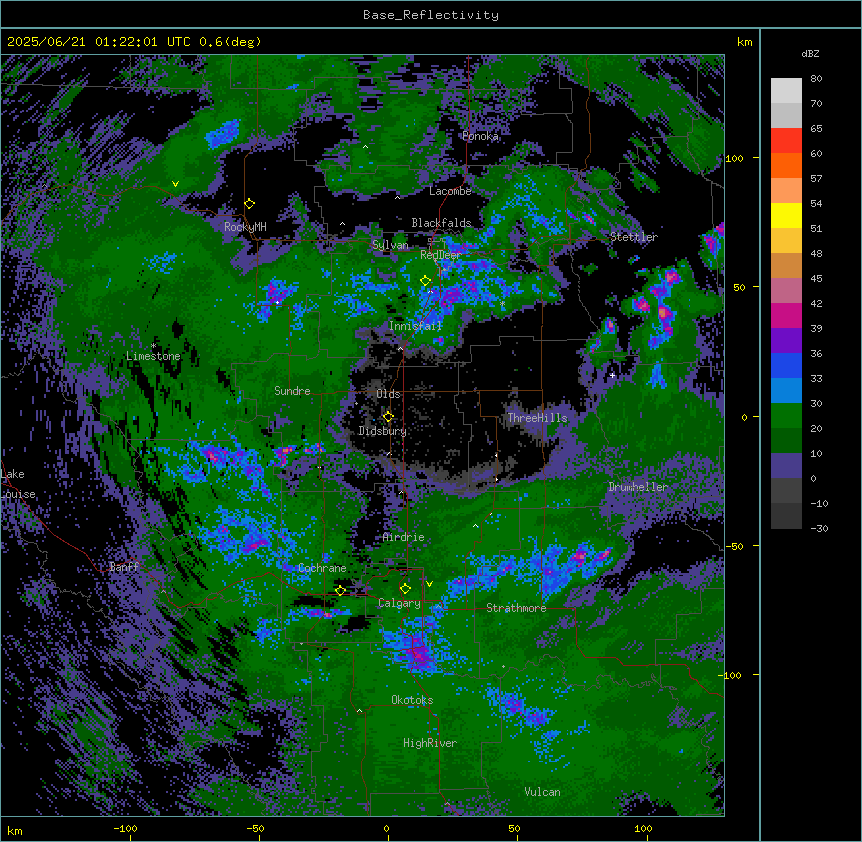This screenshot has height=842, width=862.
Task: Click the white caret marker west of Lacombe
Action: [397, 197]
